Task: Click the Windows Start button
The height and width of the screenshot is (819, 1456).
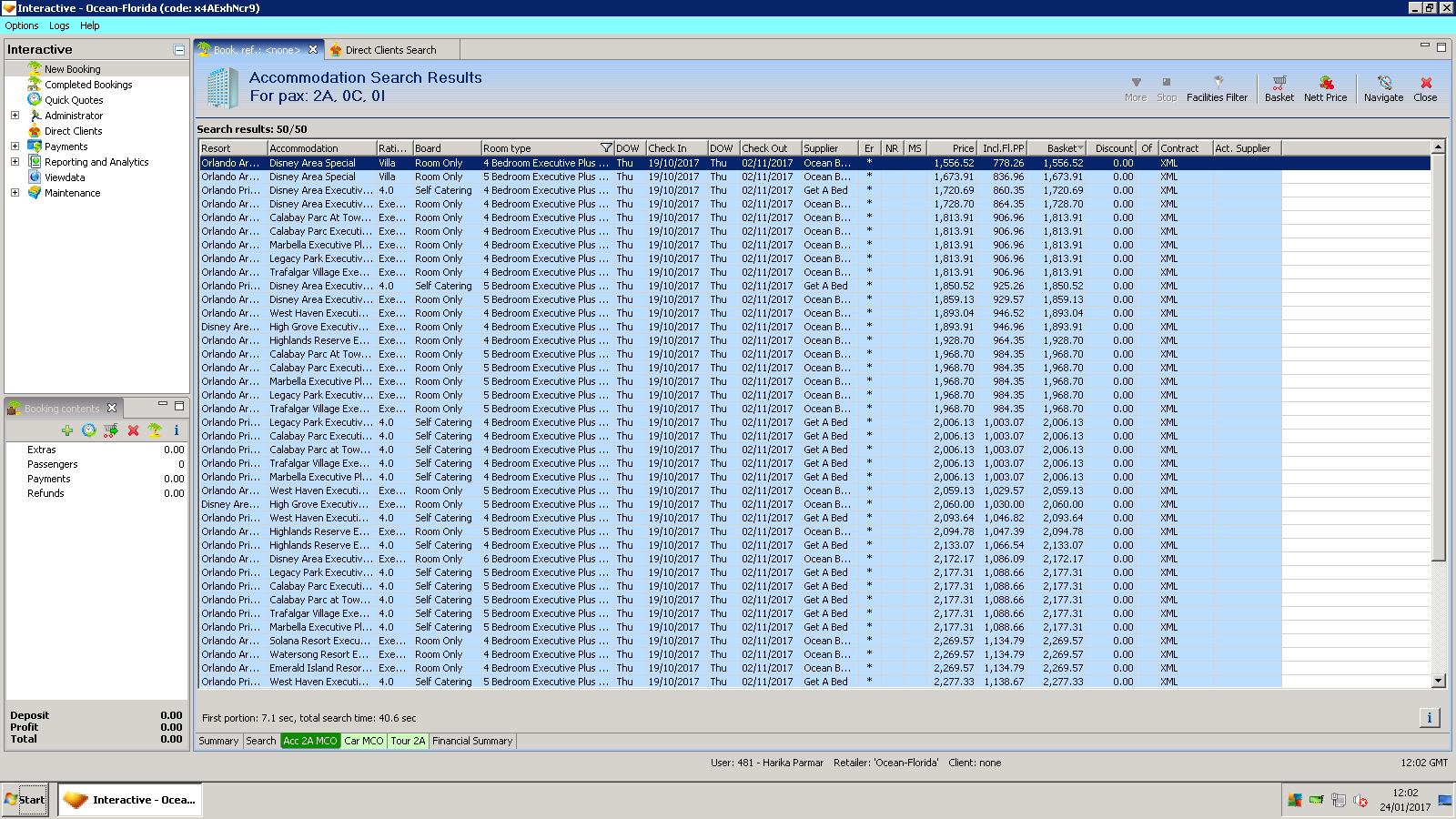Action: point(25,800)
